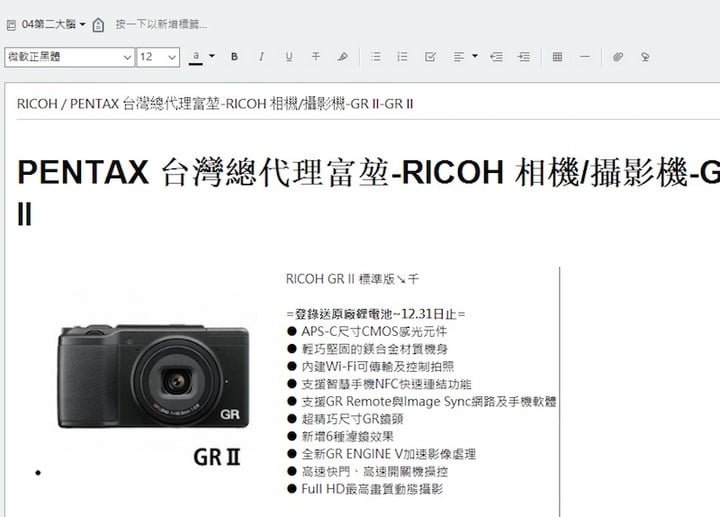Apply underline formatting
Screen dimensions: 720x517
[x=289, y=57]
